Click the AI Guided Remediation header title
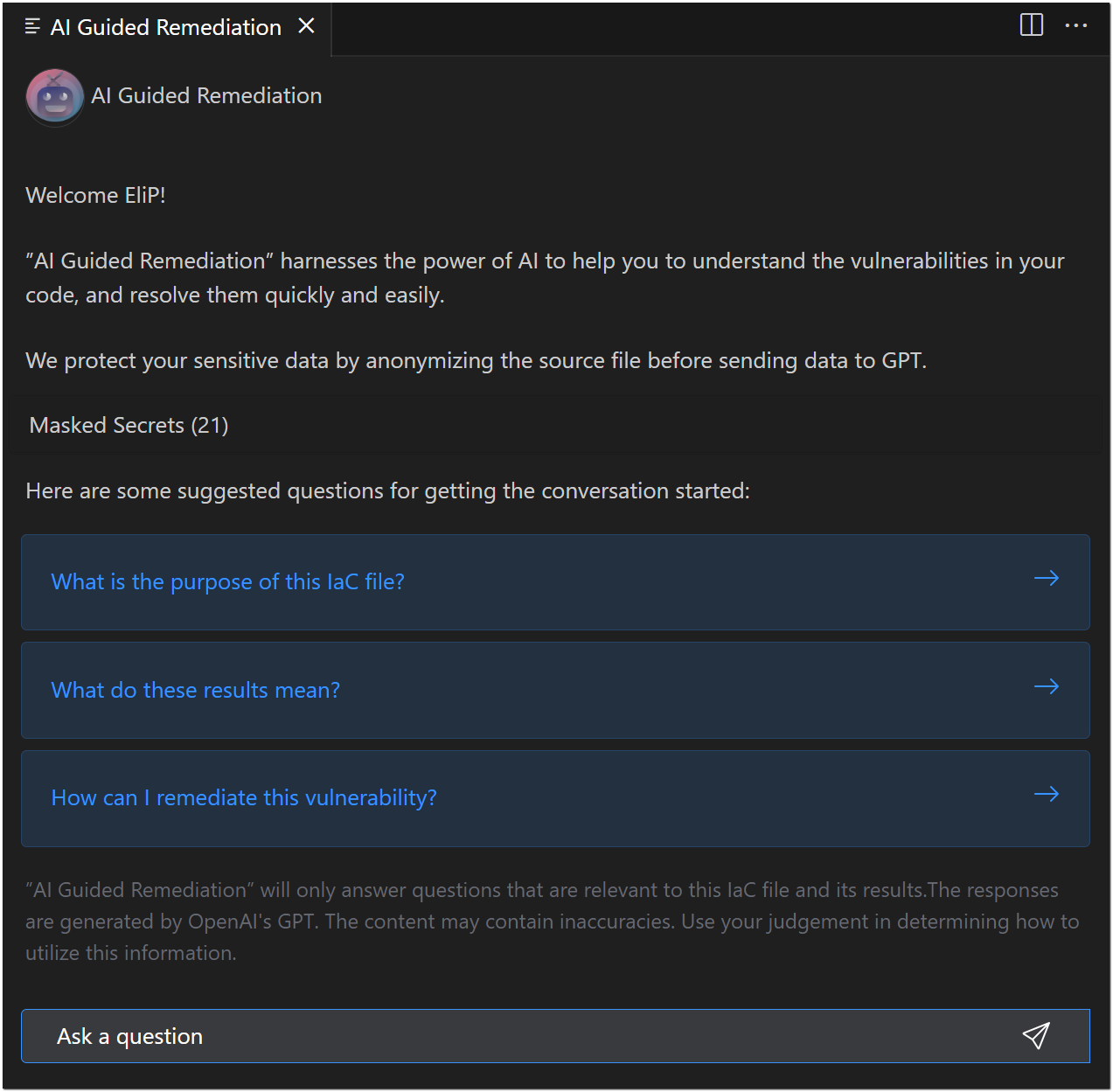Image resolution: width=1113 pixels, height=1092 pixels. 206,95
